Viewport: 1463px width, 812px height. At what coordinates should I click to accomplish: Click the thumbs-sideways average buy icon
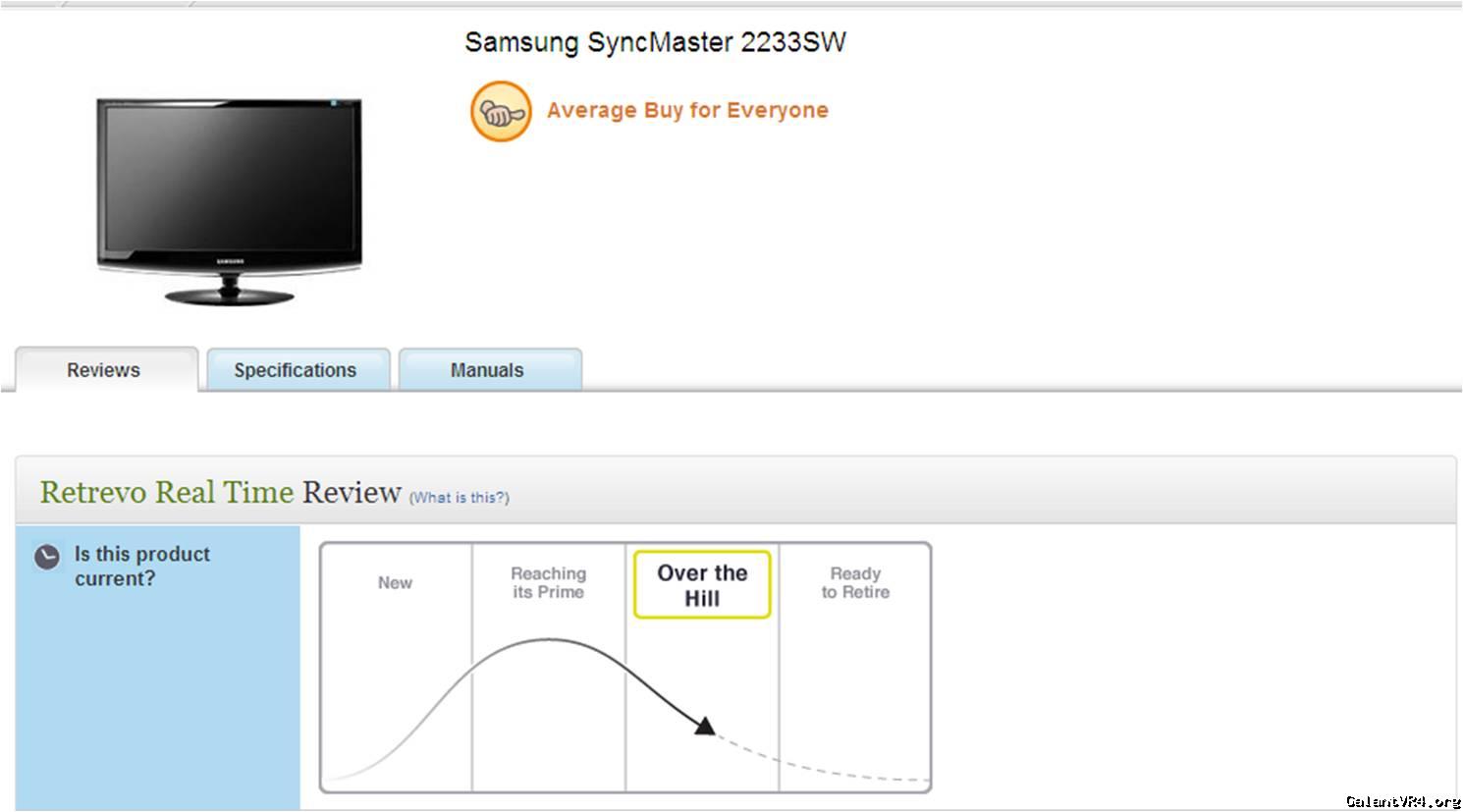tap(501, 111)
